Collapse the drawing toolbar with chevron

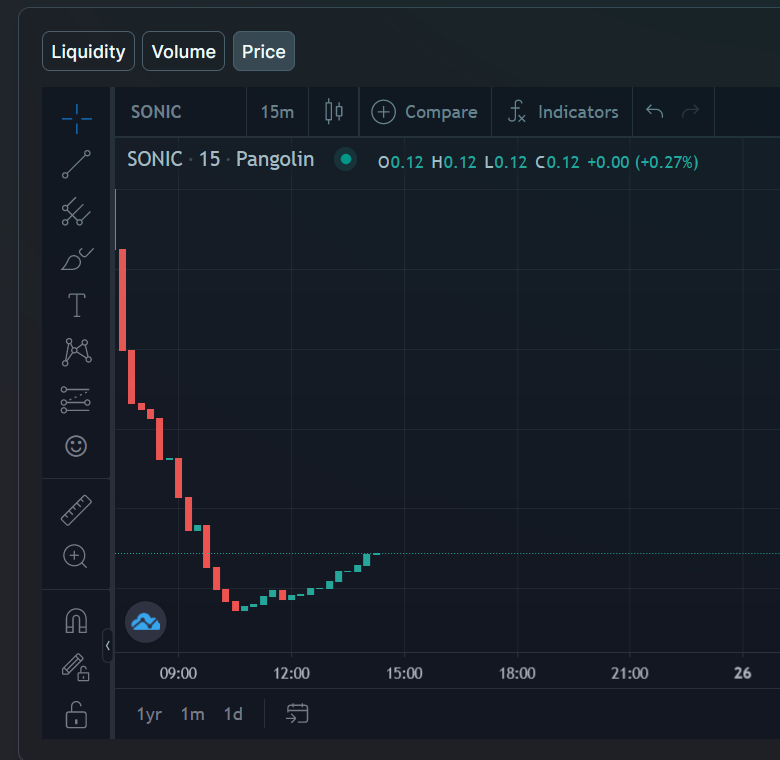[x=107, y=646]
